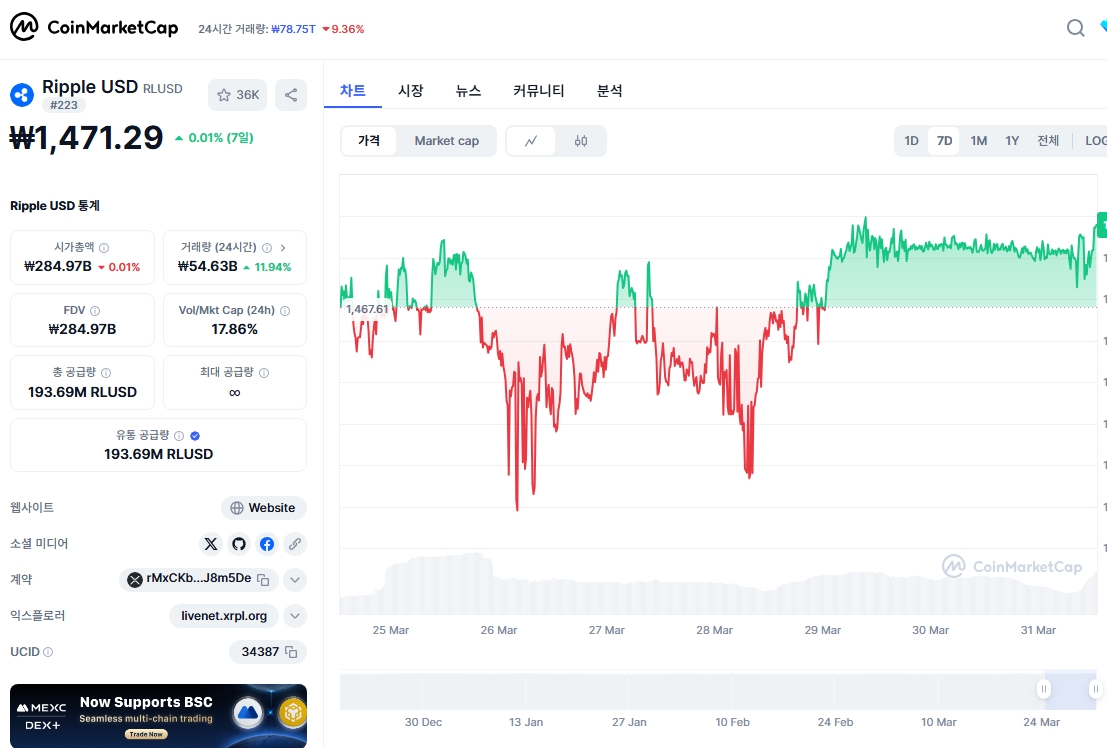
Task: Open the 차트 tab
Action: pos(353,90)
